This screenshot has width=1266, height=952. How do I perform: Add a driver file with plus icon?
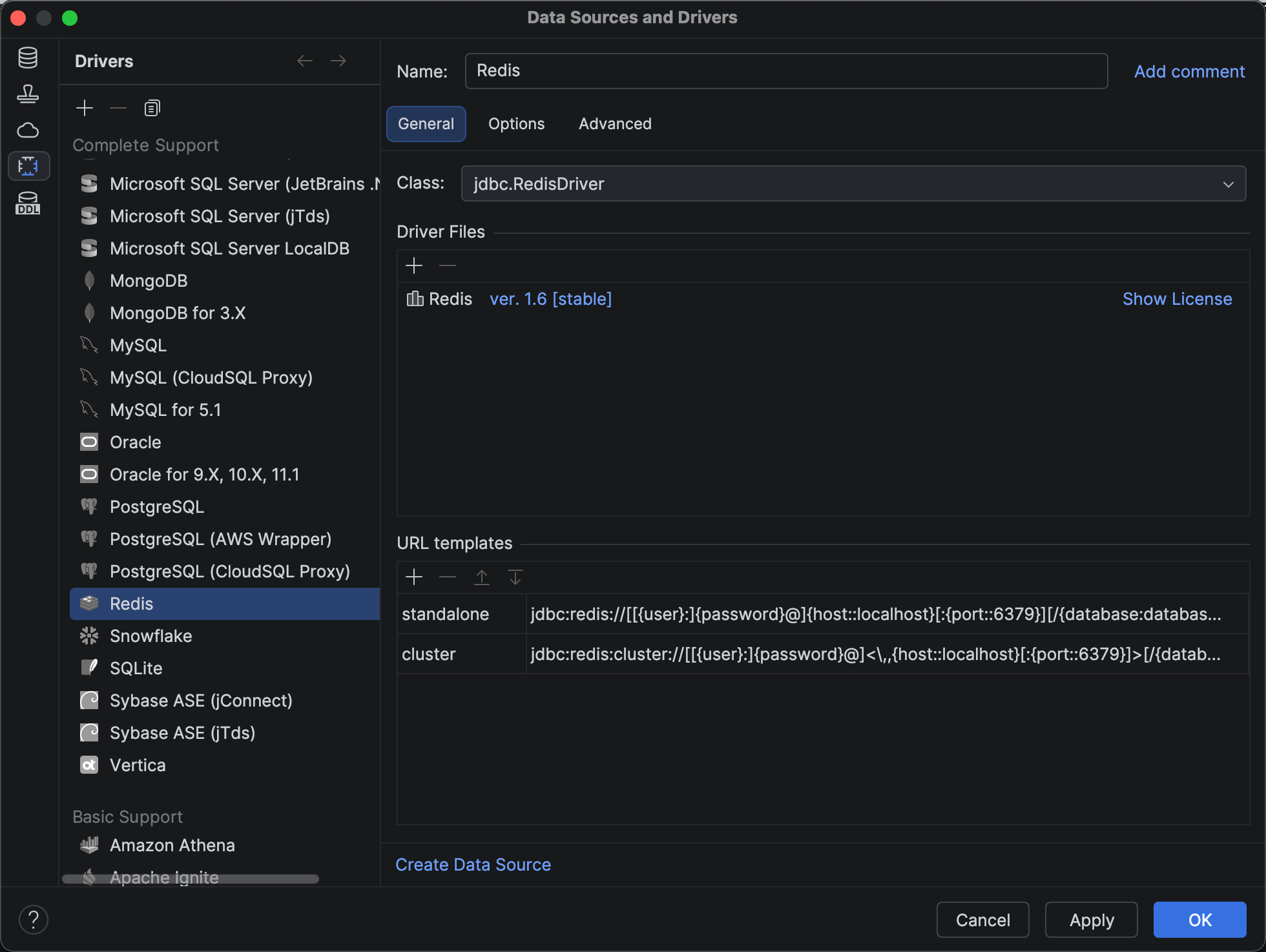pos(414,265)
